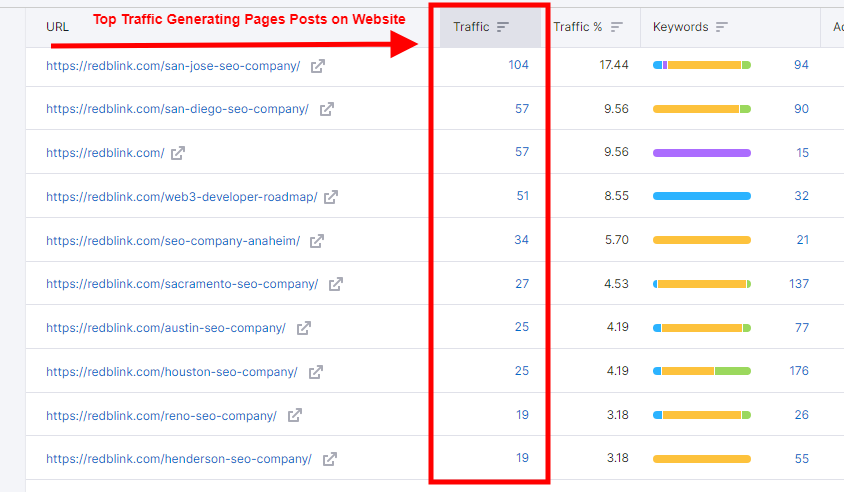Click the blue keyword bar for web3-developer-roadmap

(702, 196)
